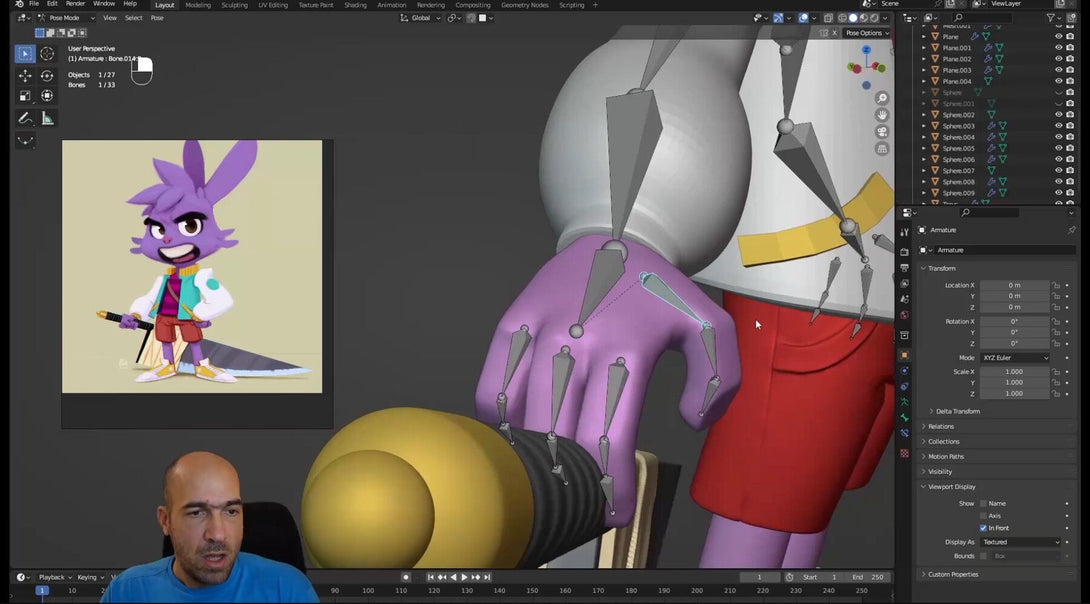Activate the Breakdowner pose tool
Screen dimensions: 1090x604
(25, 141)
